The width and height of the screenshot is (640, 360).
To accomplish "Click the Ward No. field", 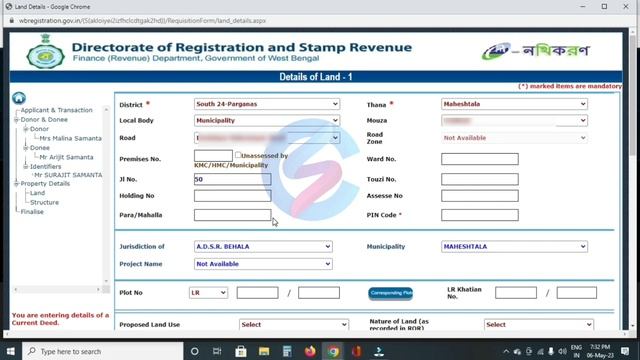I will 480,159.
